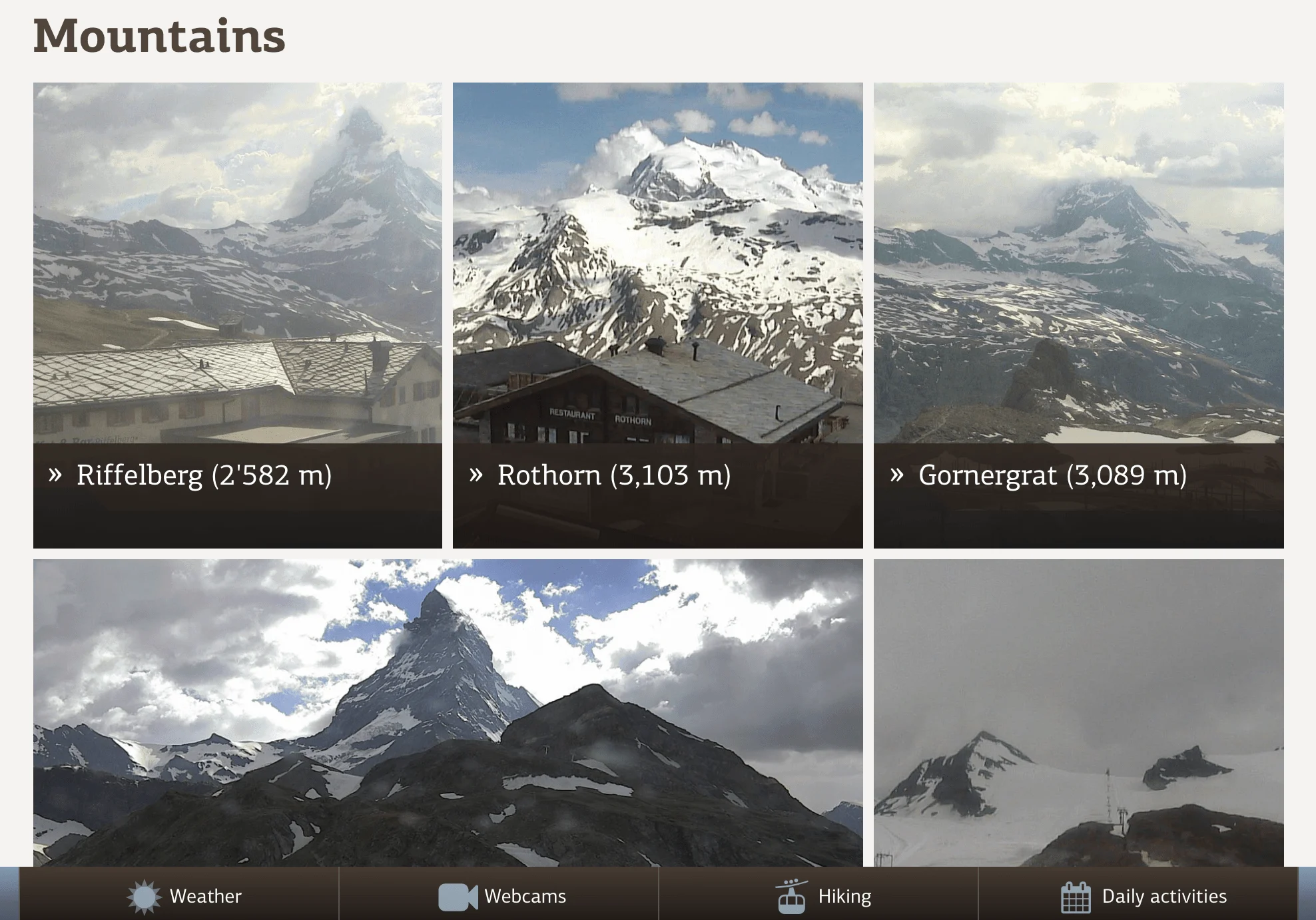Screen dimensions: 1316x920
Task: Open the Gornergrat (3,089 m) link
Action: tap(1052, 475)
